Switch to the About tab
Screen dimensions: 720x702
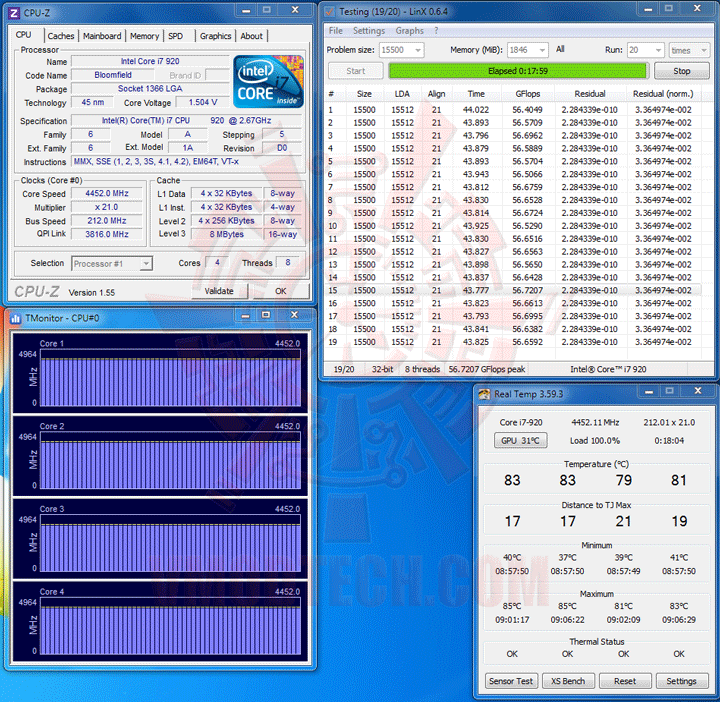point(252,36)
